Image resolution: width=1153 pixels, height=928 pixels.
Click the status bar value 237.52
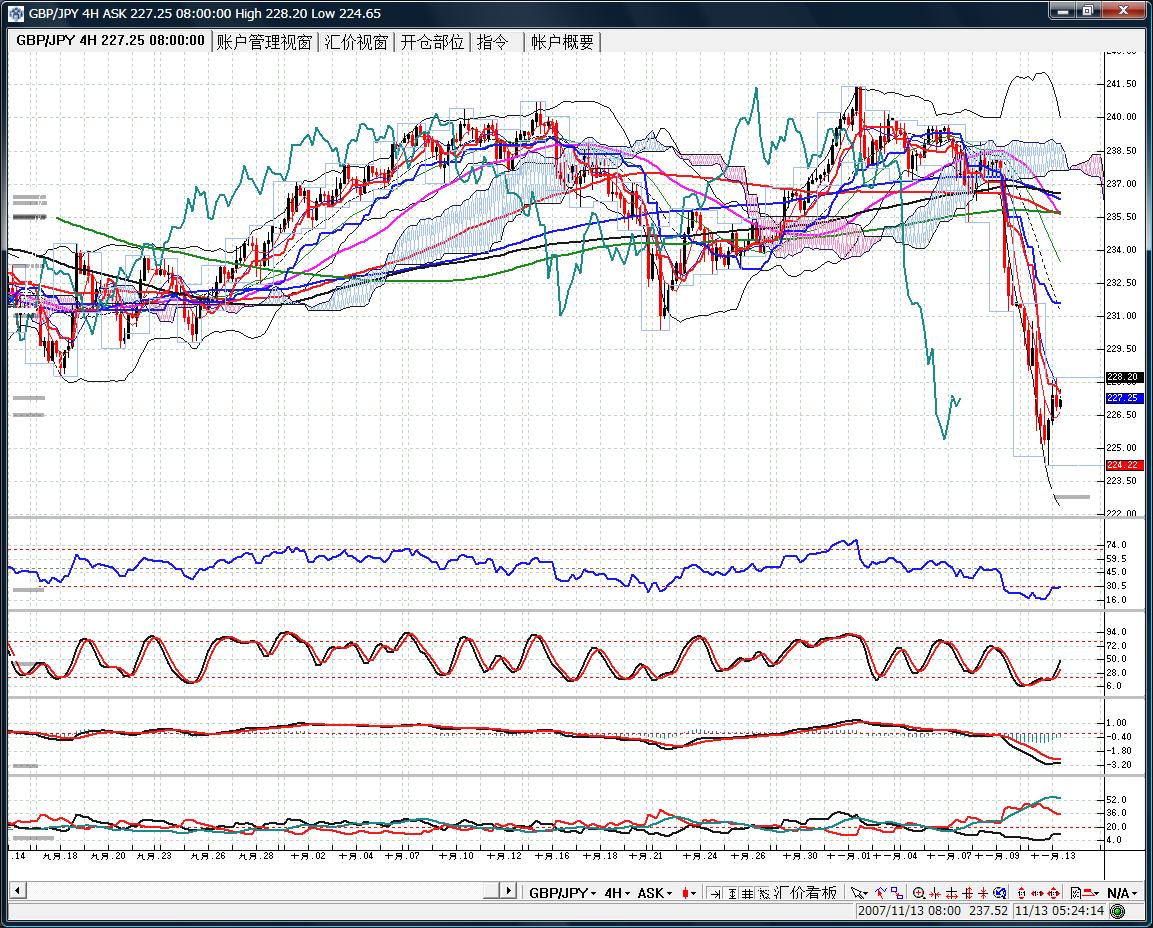[988, 911]
